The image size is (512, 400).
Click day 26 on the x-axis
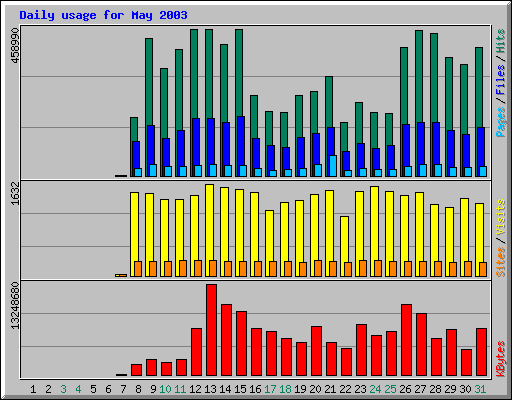click(405, 389)
